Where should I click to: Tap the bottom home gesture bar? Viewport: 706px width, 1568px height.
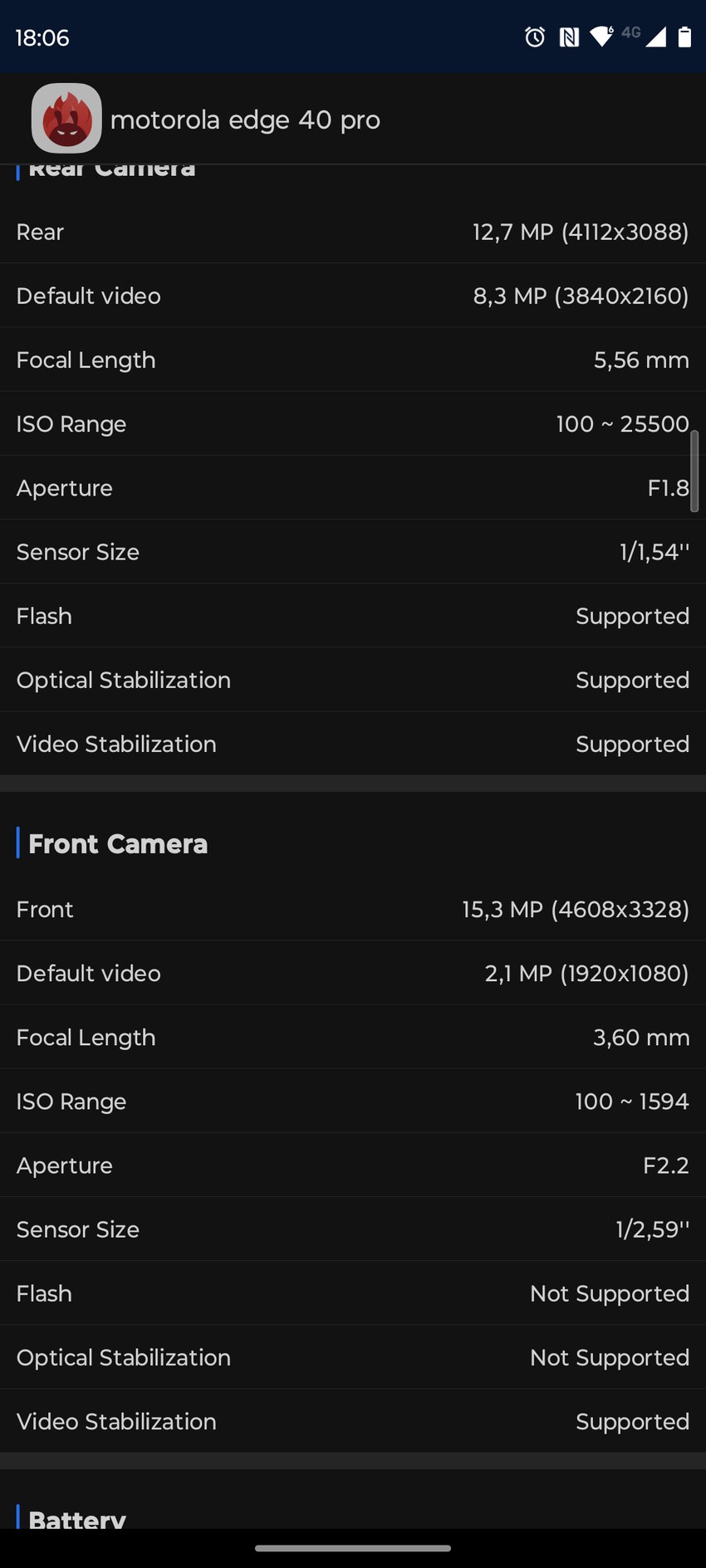click(x=353, y=1548)
